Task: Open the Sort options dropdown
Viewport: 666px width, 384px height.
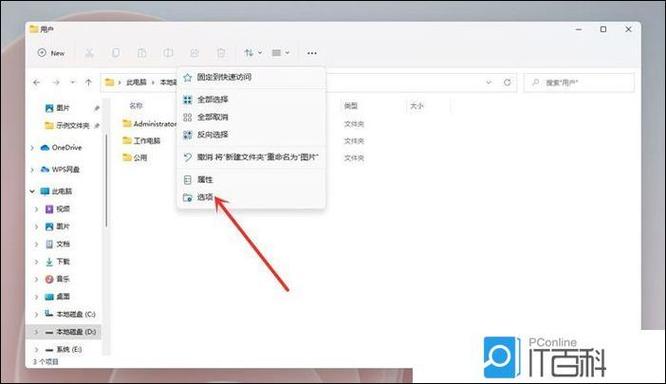Action: 253,53
